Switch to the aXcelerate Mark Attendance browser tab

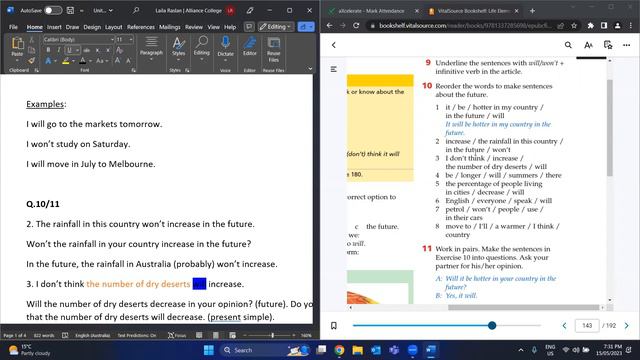371,11
